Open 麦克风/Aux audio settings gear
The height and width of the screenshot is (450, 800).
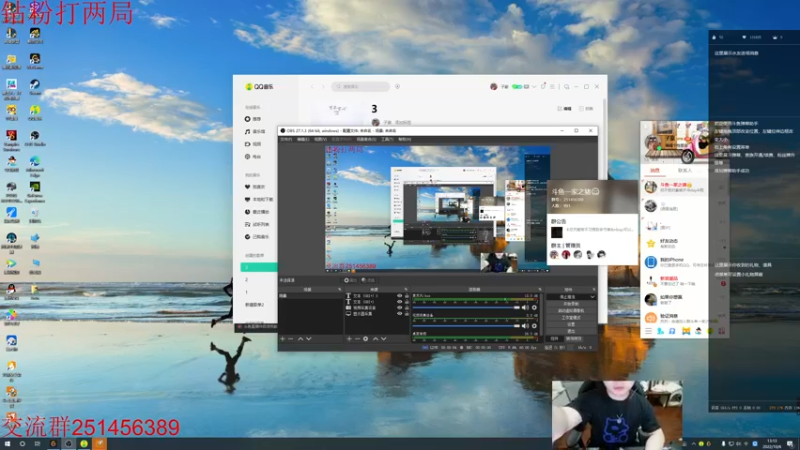(x=534, y=307)
